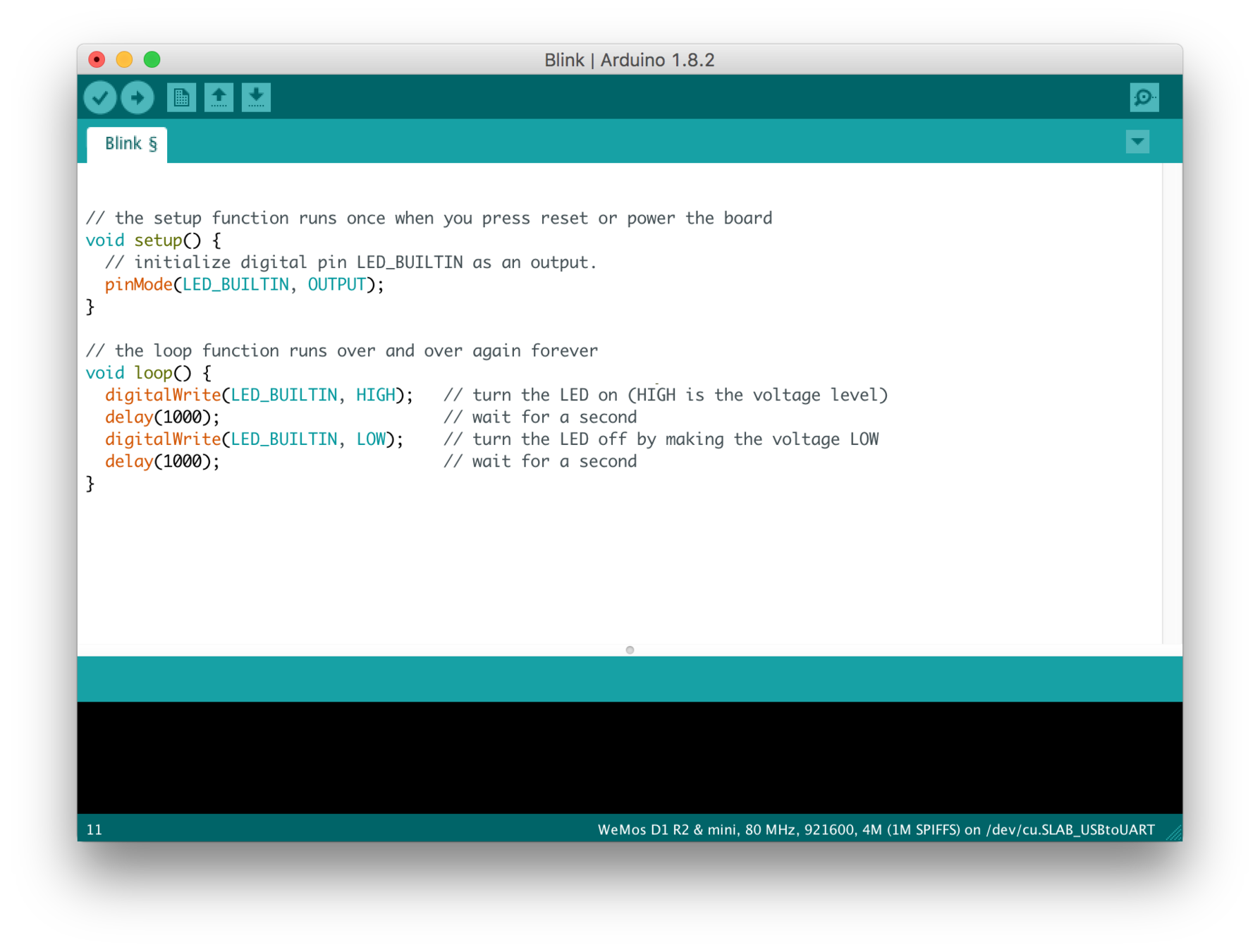Click the black console output area

point(630,758)
